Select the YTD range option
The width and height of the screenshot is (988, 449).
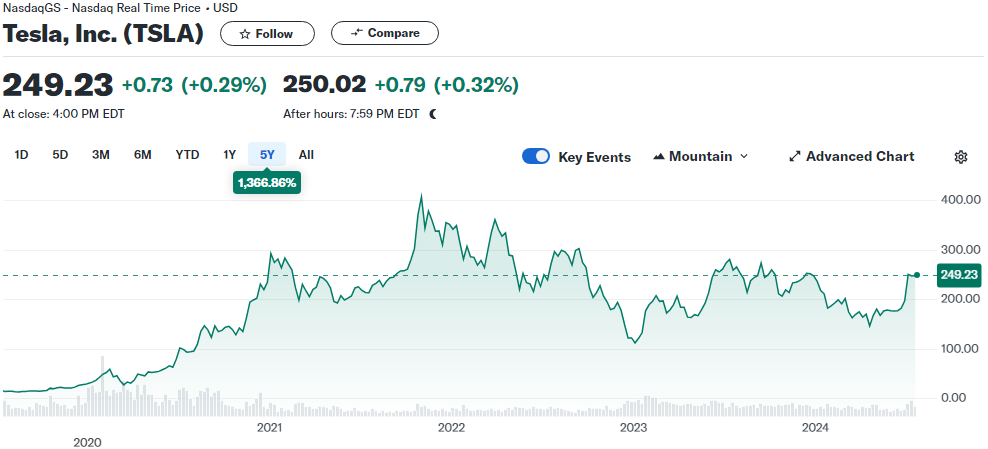187,155
